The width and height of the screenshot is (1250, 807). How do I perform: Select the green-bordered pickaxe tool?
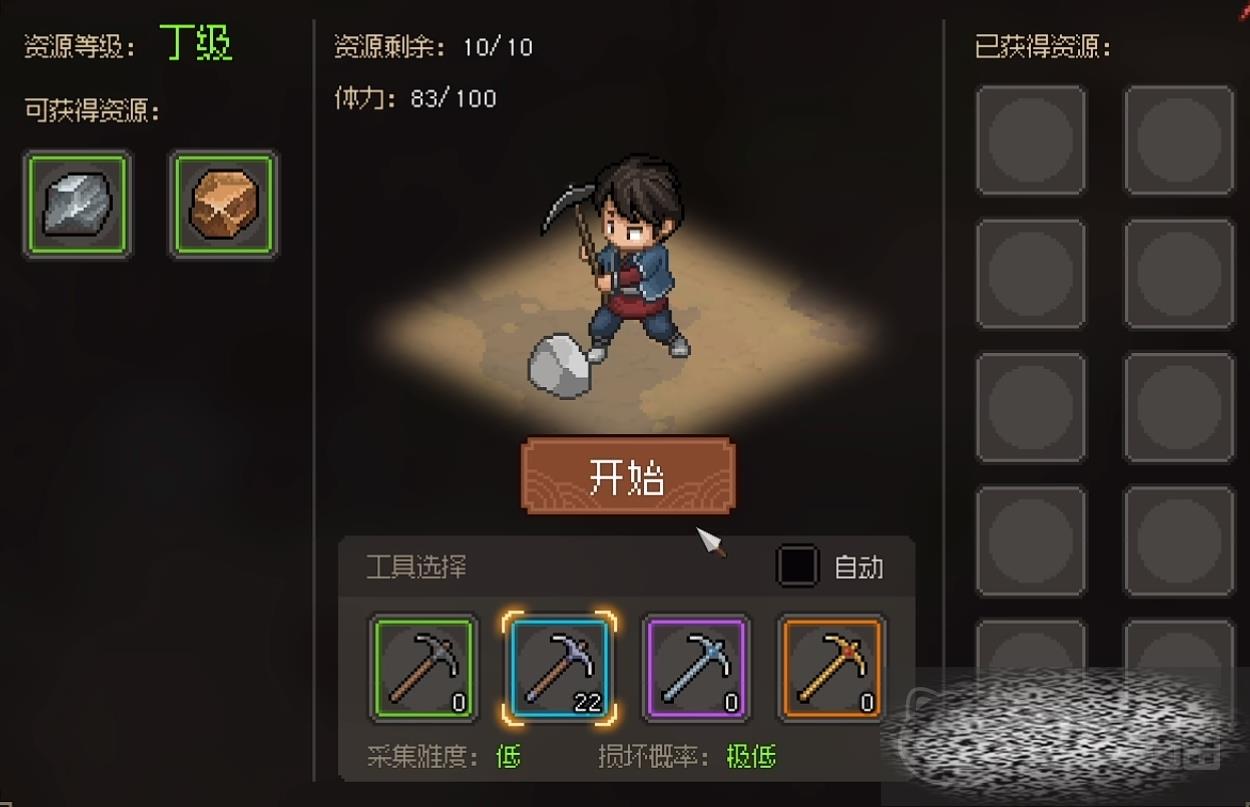coord(424,668)
